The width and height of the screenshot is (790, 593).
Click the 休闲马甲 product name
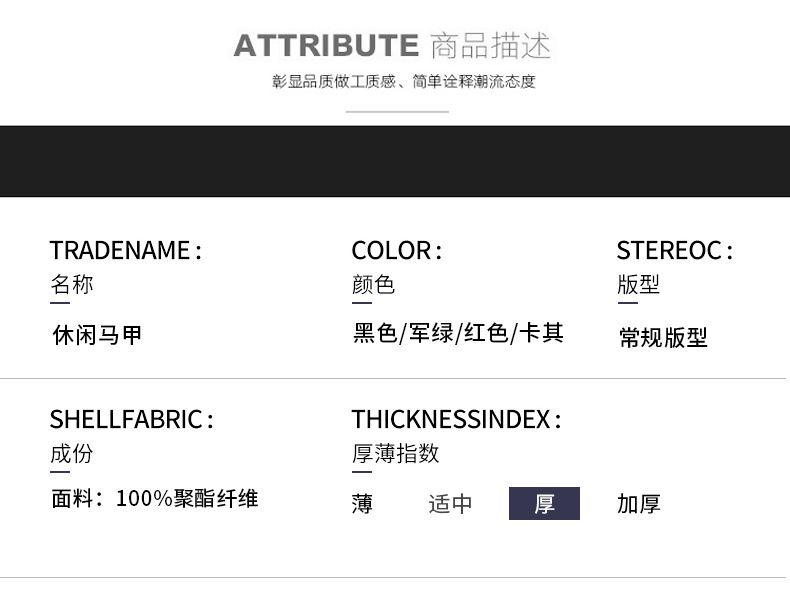[x=97, y=335]
